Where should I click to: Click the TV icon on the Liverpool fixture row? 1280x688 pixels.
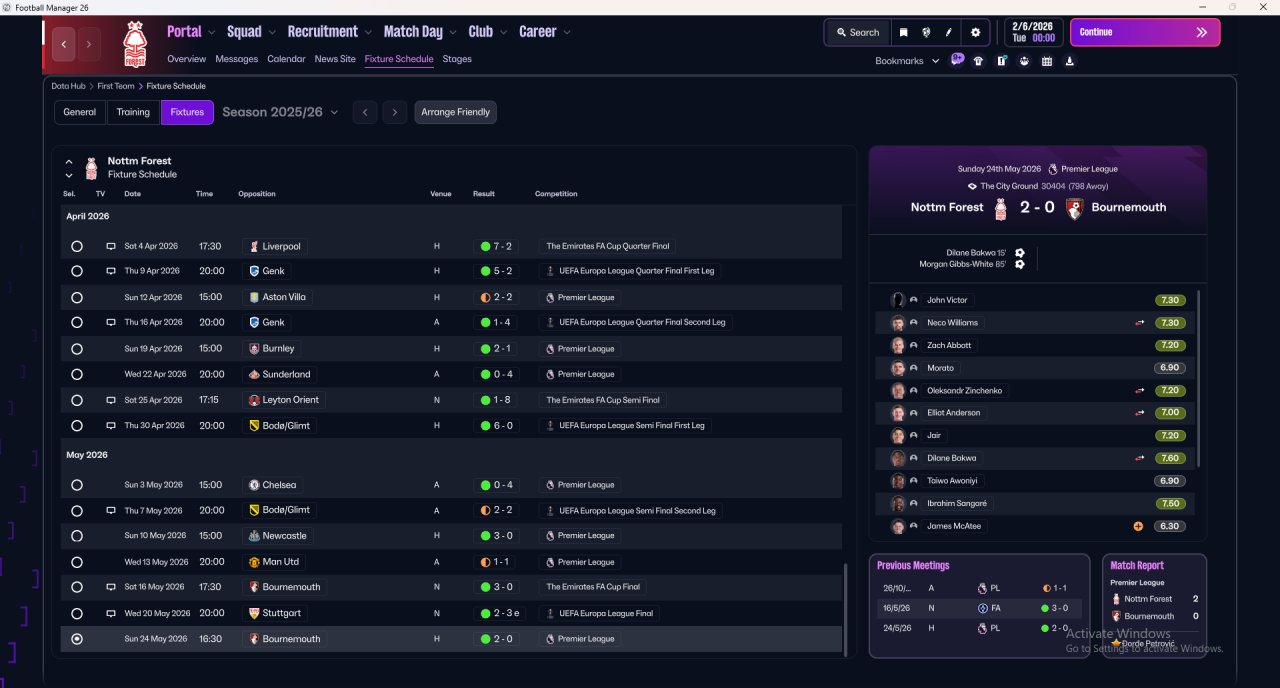(x=111, y=246)
